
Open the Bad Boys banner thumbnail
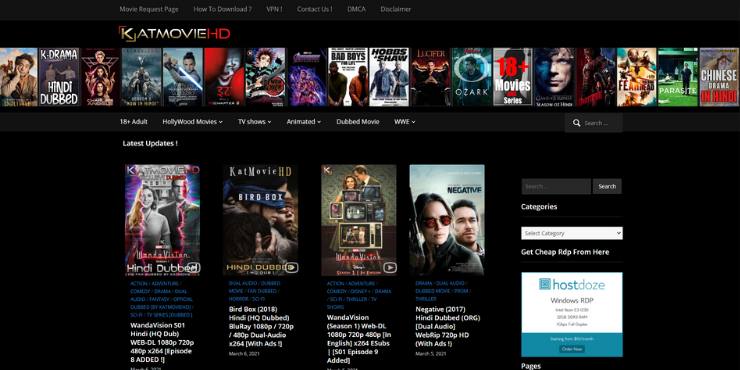pyautogui.click(x=348, y=77)
